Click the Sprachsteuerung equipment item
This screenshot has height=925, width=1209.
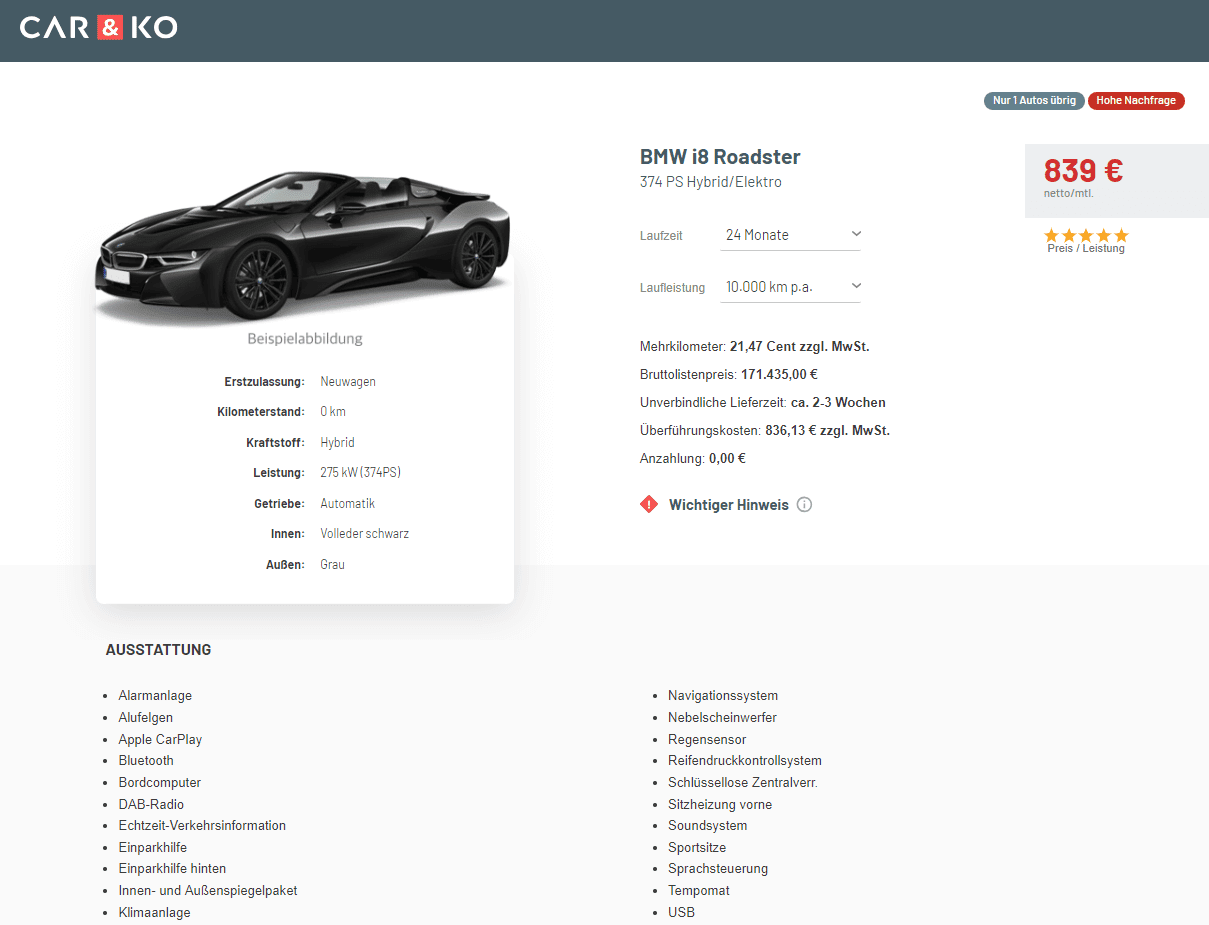[718, 869]
